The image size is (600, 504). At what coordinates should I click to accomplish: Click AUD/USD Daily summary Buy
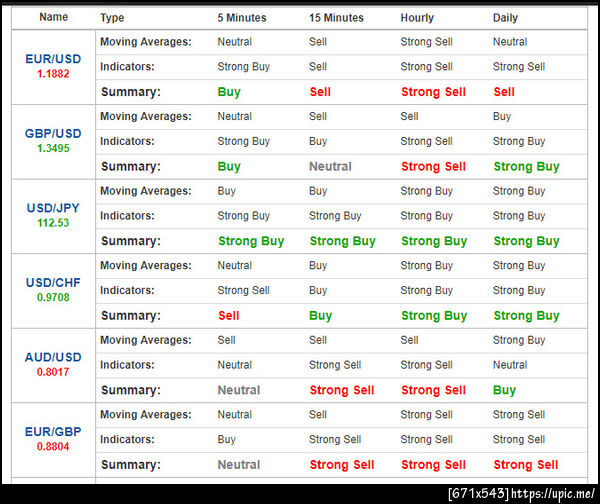click(x=505, y=390)
